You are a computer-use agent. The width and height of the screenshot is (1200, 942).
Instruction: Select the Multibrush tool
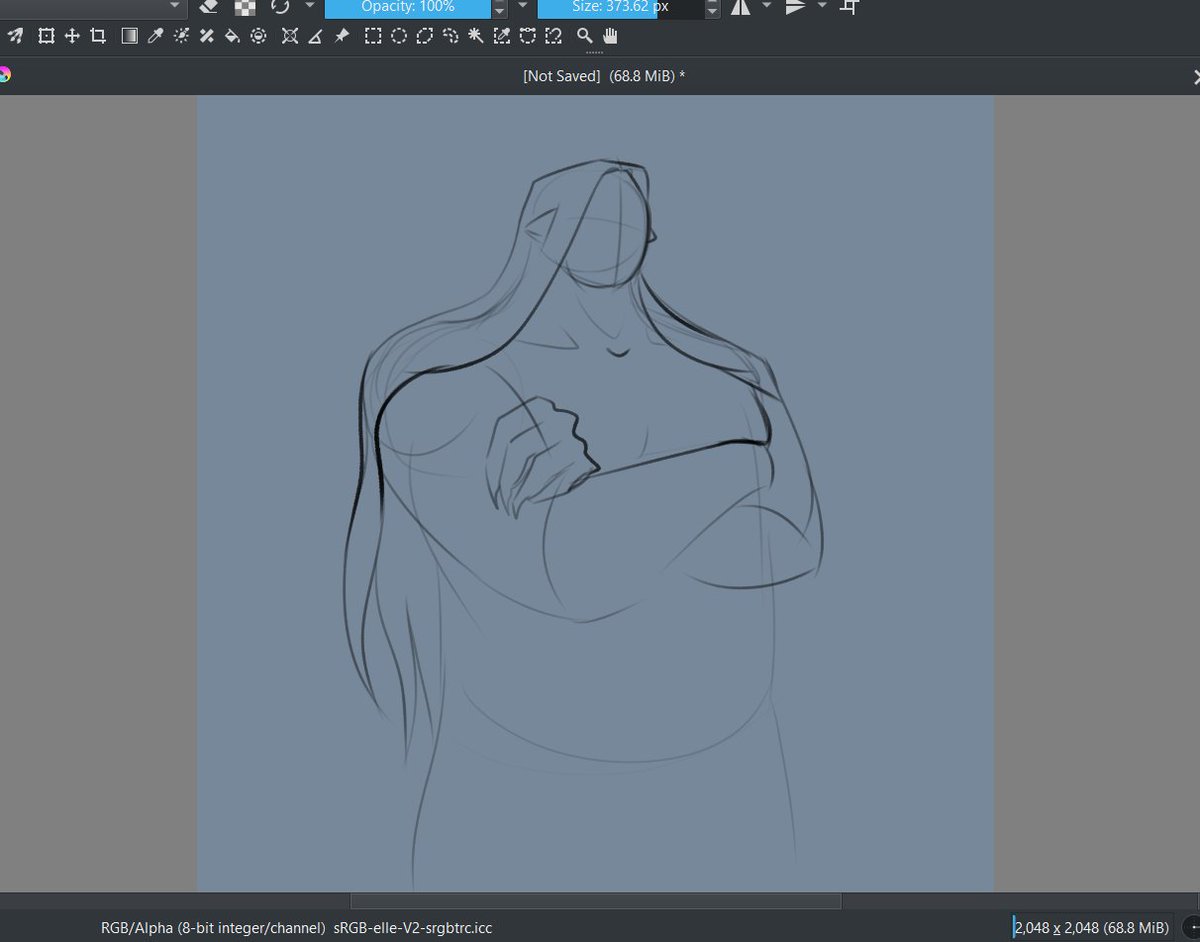coord(15,36)
